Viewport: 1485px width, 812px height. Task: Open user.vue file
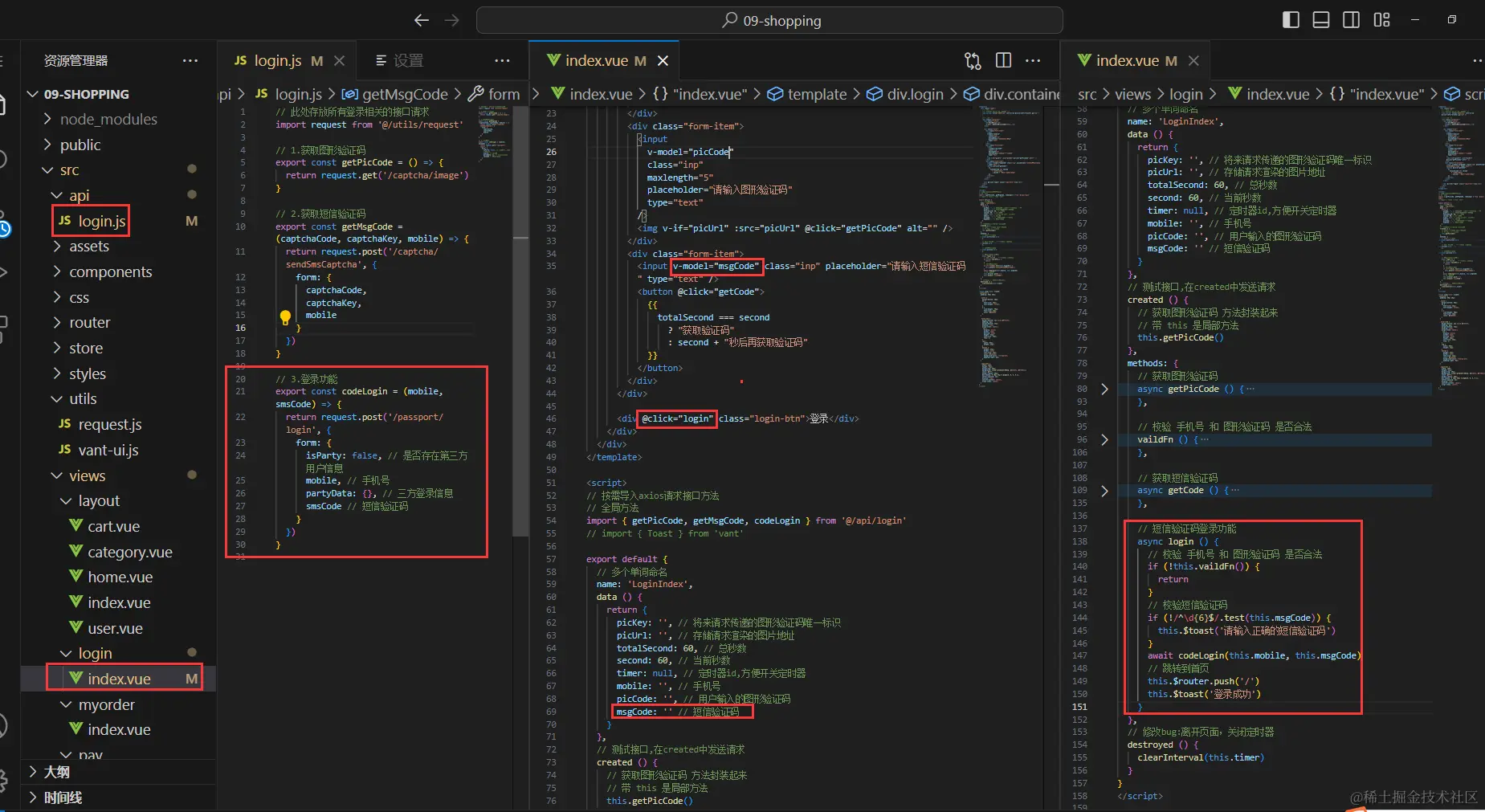[115, 629]
